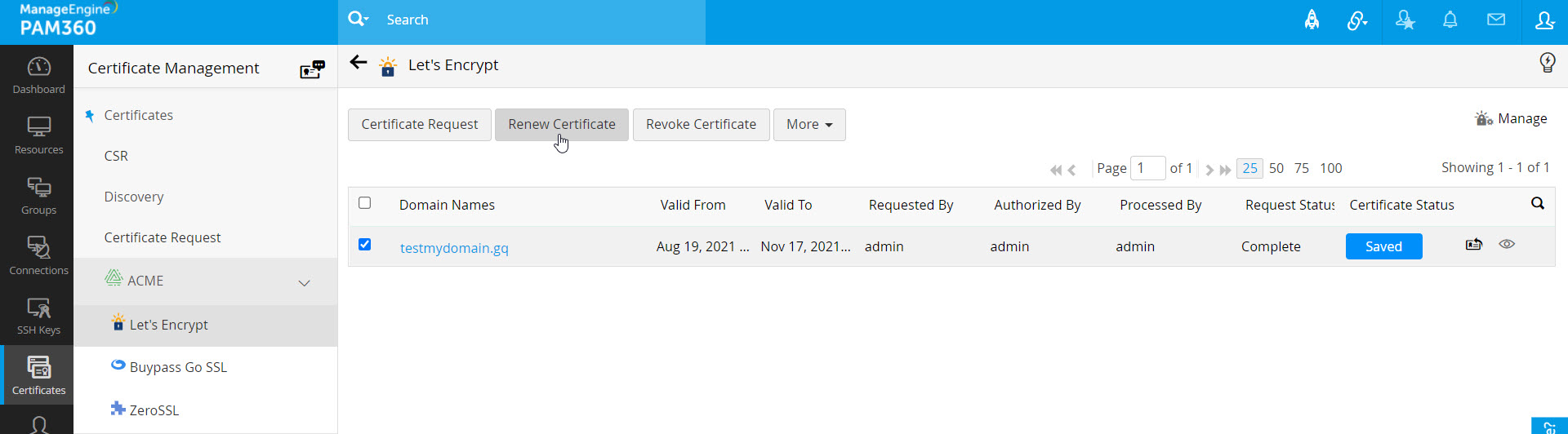The width and height of the screenshot is (1568, 434).
Task: Click the rocket icon in header
Action: pos(1312,20)
